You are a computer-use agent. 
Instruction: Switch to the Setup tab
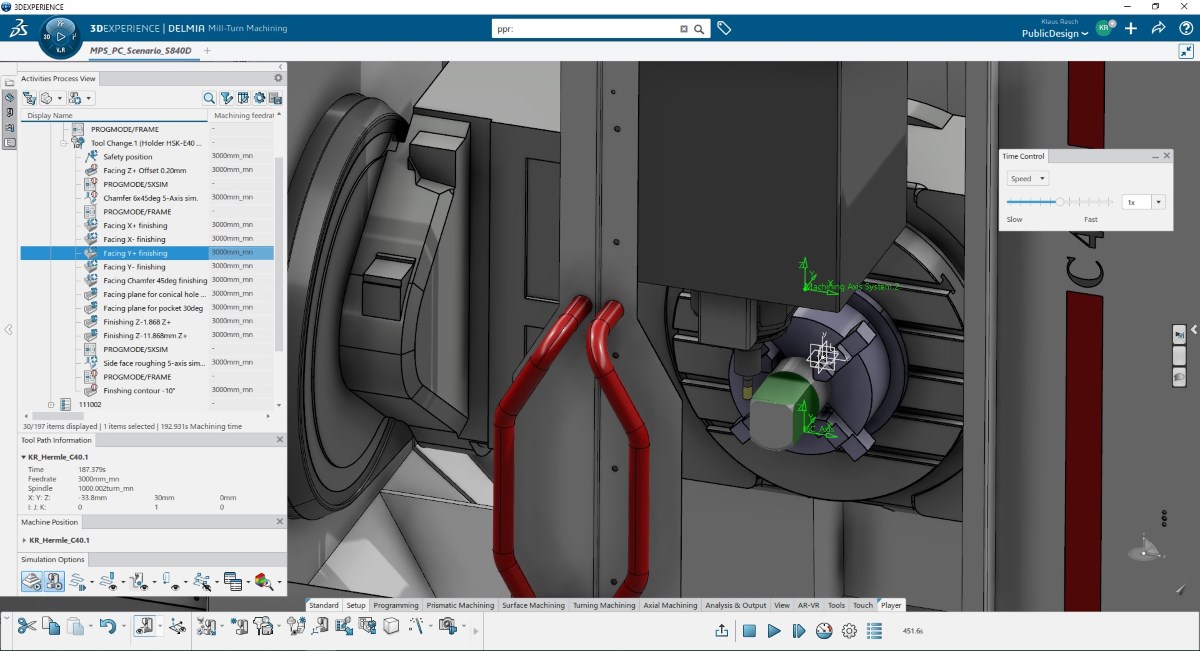[x=356, y=605]
